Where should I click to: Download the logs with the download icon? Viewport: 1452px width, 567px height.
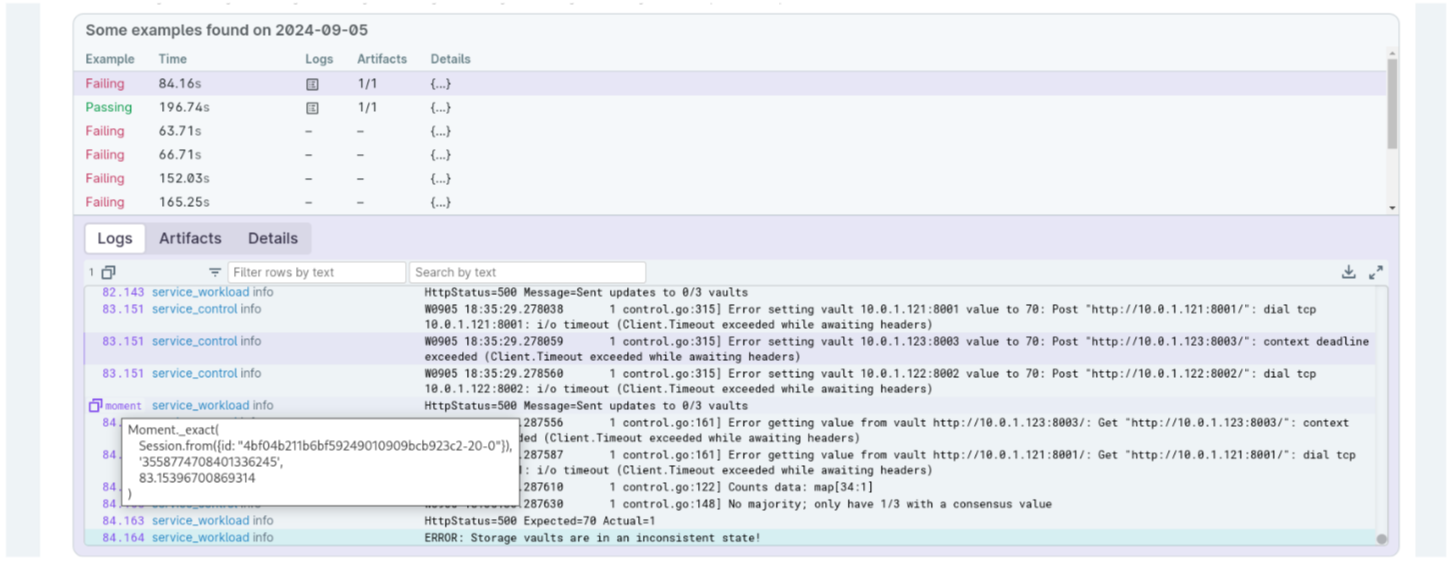pos(1349,272)
